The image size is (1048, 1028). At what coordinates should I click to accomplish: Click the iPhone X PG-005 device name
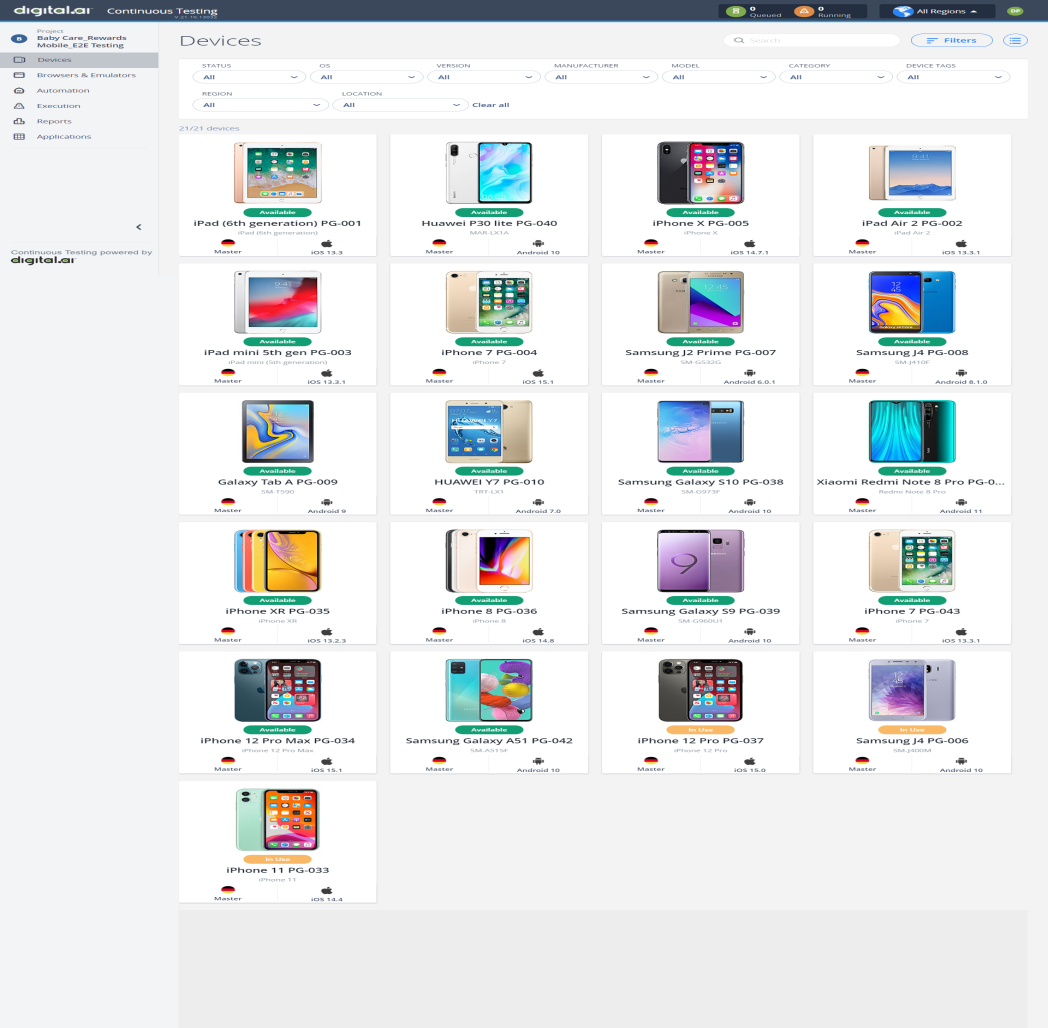700,224
